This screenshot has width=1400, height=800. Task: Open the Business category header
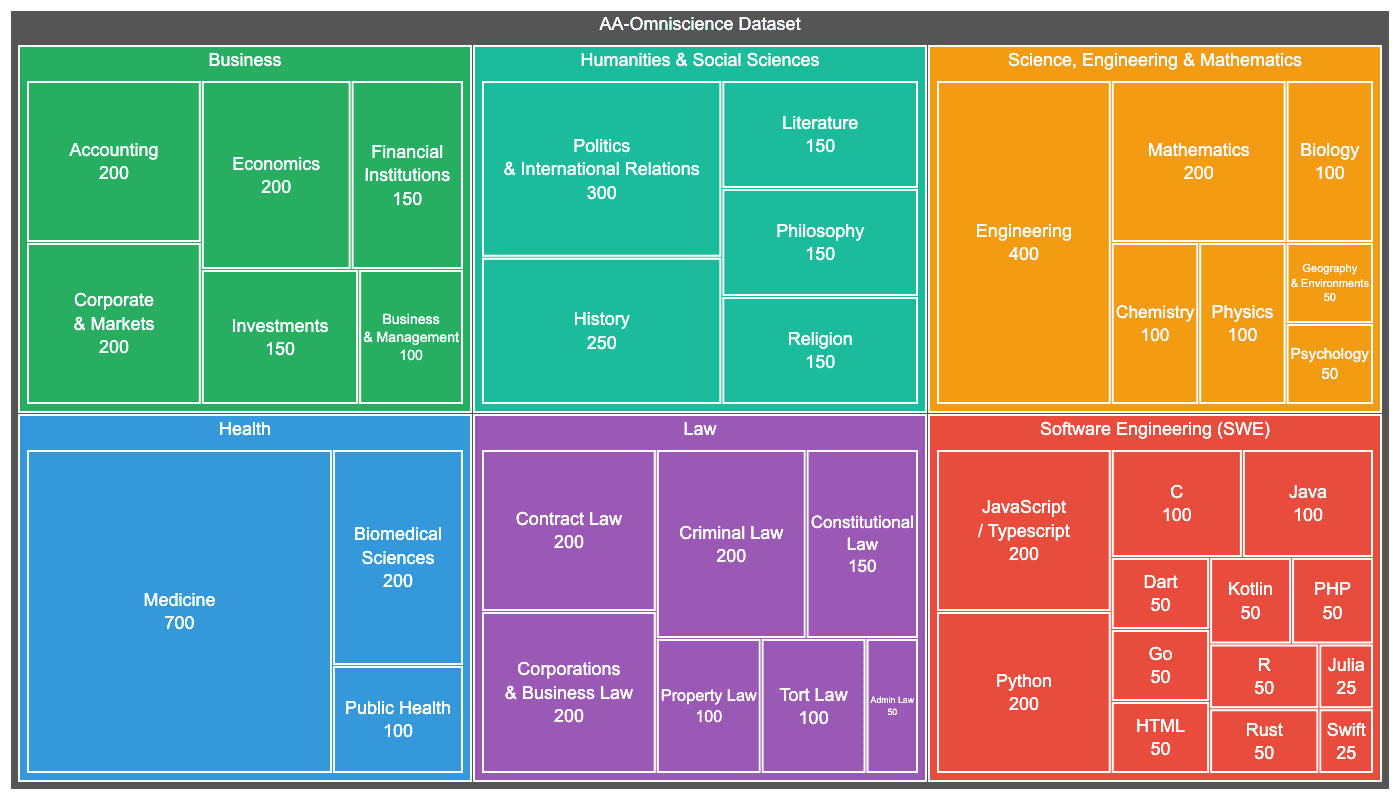(244, 60)
